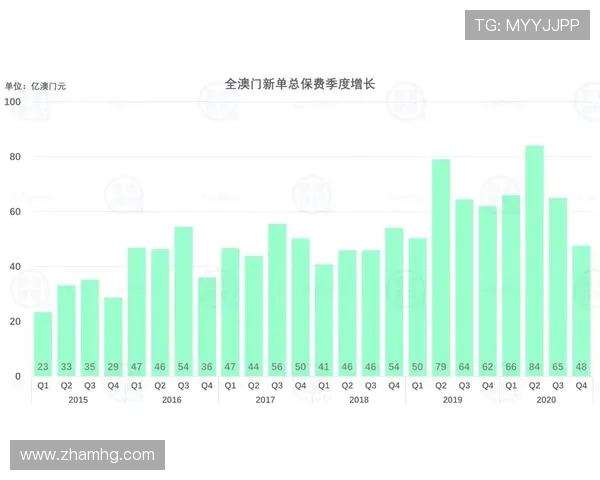600x480 pixels.
Task: Click the Q2 axis label under 2019
Action: (441, 386)
